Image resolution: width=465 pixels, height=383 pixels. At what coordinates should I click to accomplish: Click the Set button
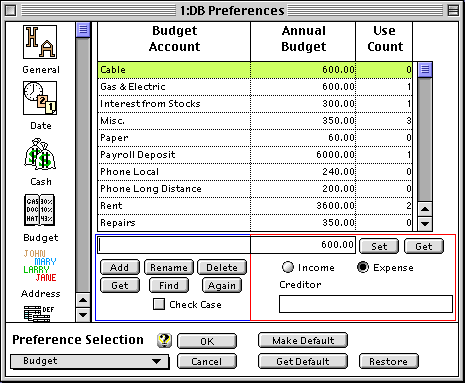[379, 246]
